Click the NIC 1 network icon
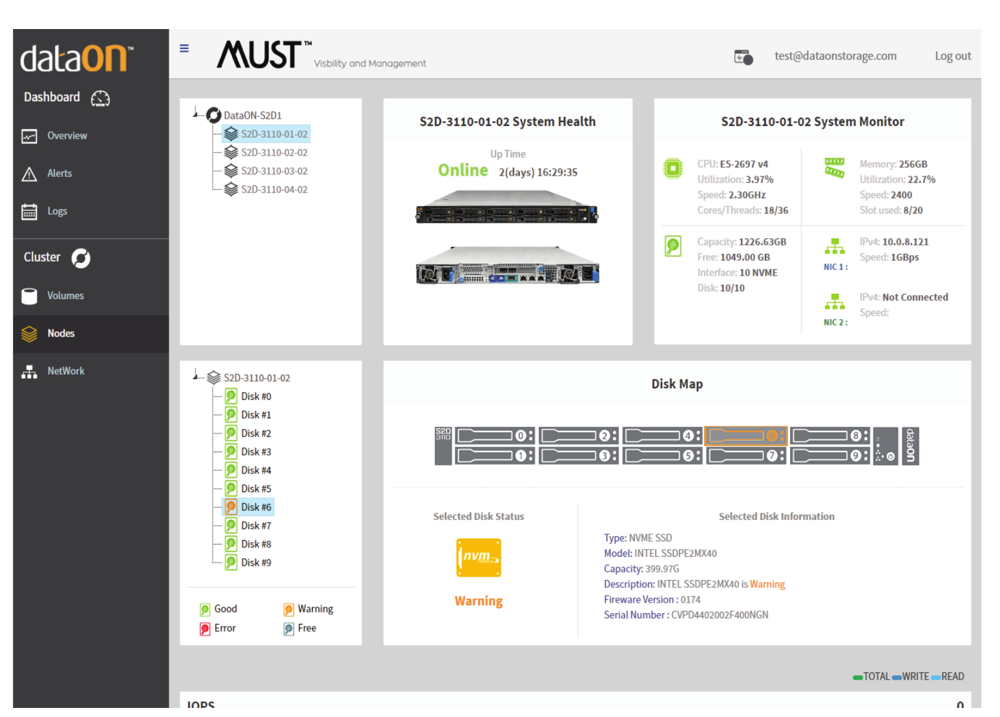Image resolution: width=1000 pixels, height=717 pixels. point(834,246)
